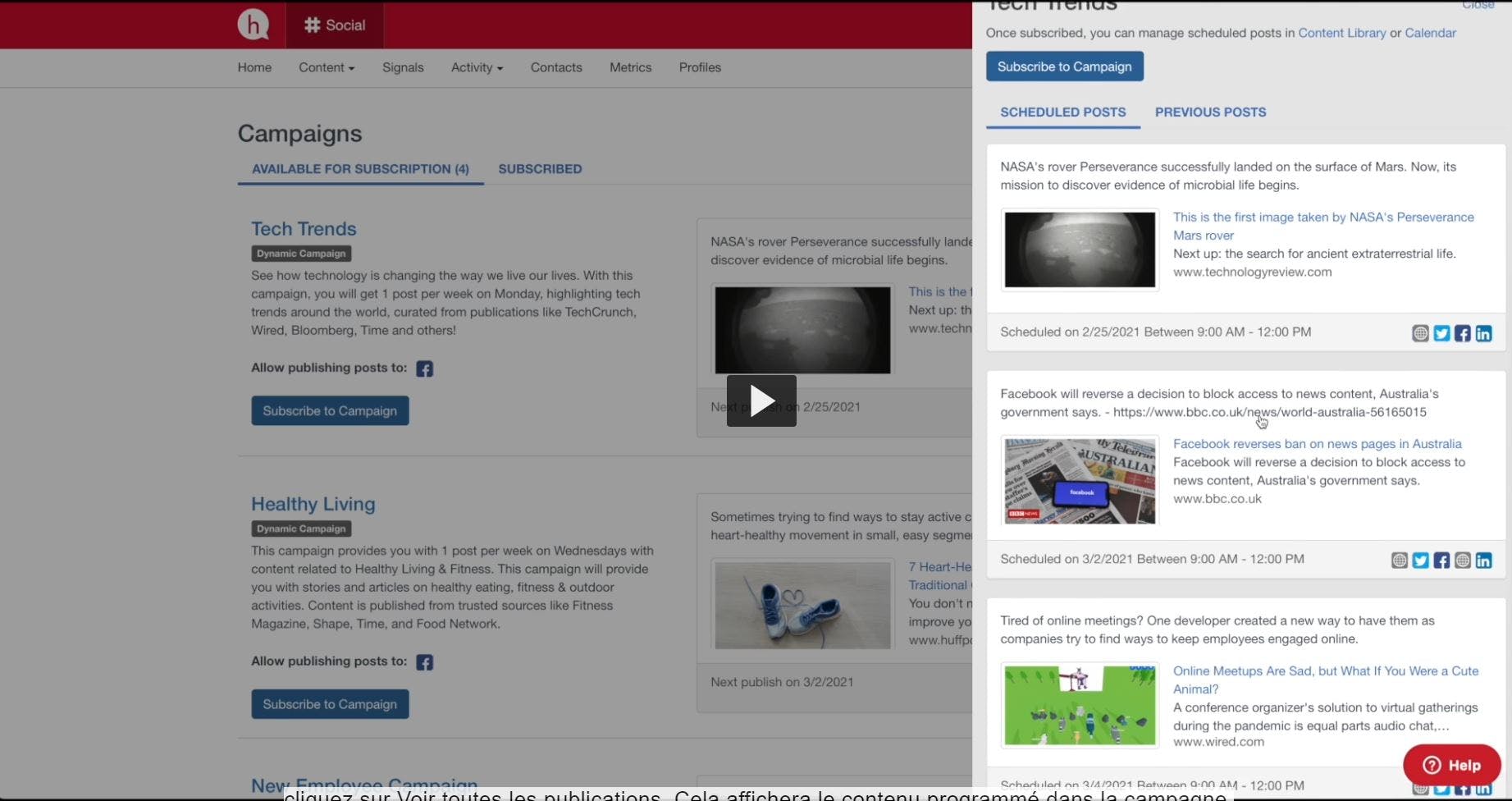Click Mars surface thumbnail in side panel
Image resolution: width=1512 pixels, height=801 pixels.
(x=1080, y=249)
